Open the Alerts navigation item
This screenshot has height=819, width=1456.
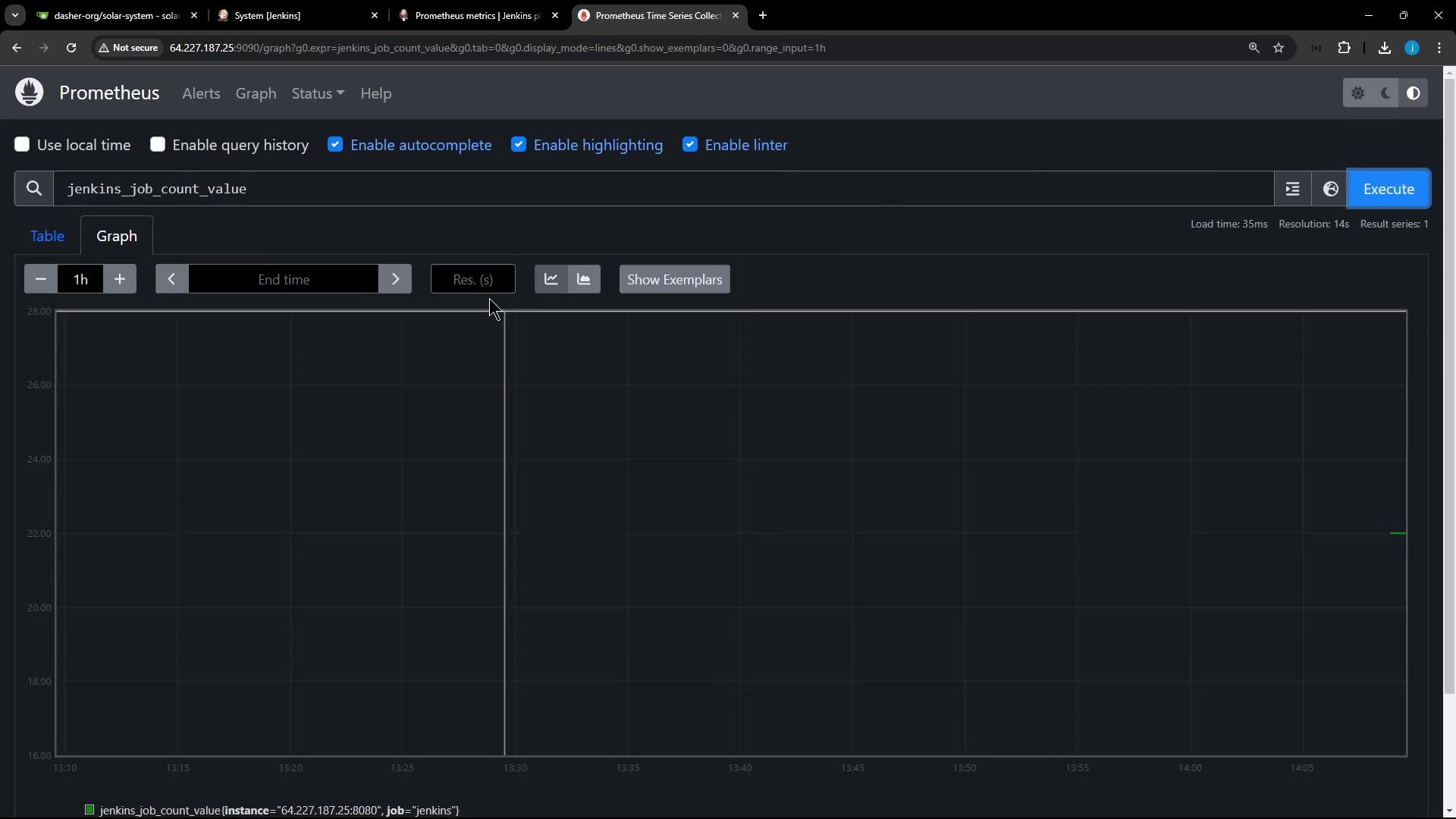pyautogui.click(x=201, y=93)
